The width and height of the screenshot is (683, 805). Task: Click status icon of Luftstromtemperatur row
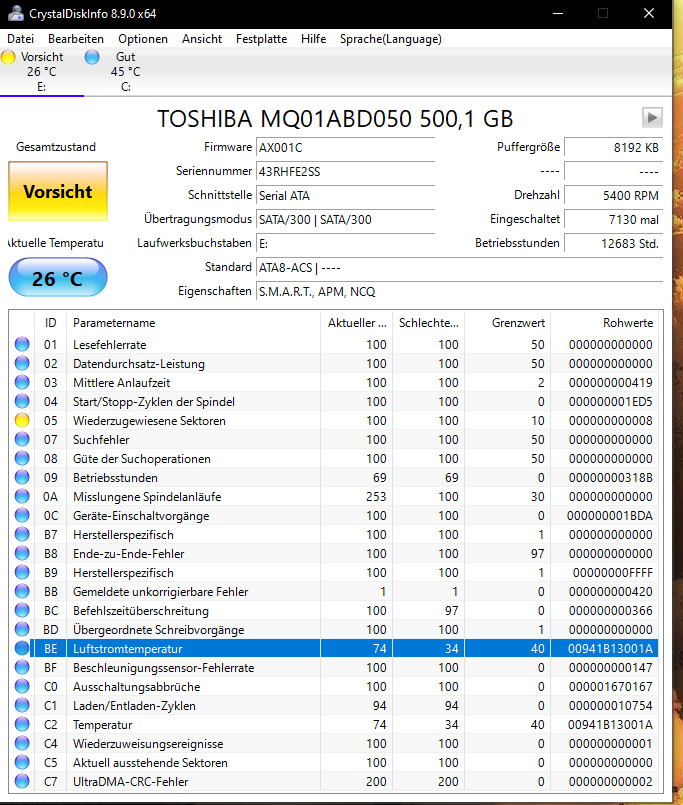click(x=22, y=648)
